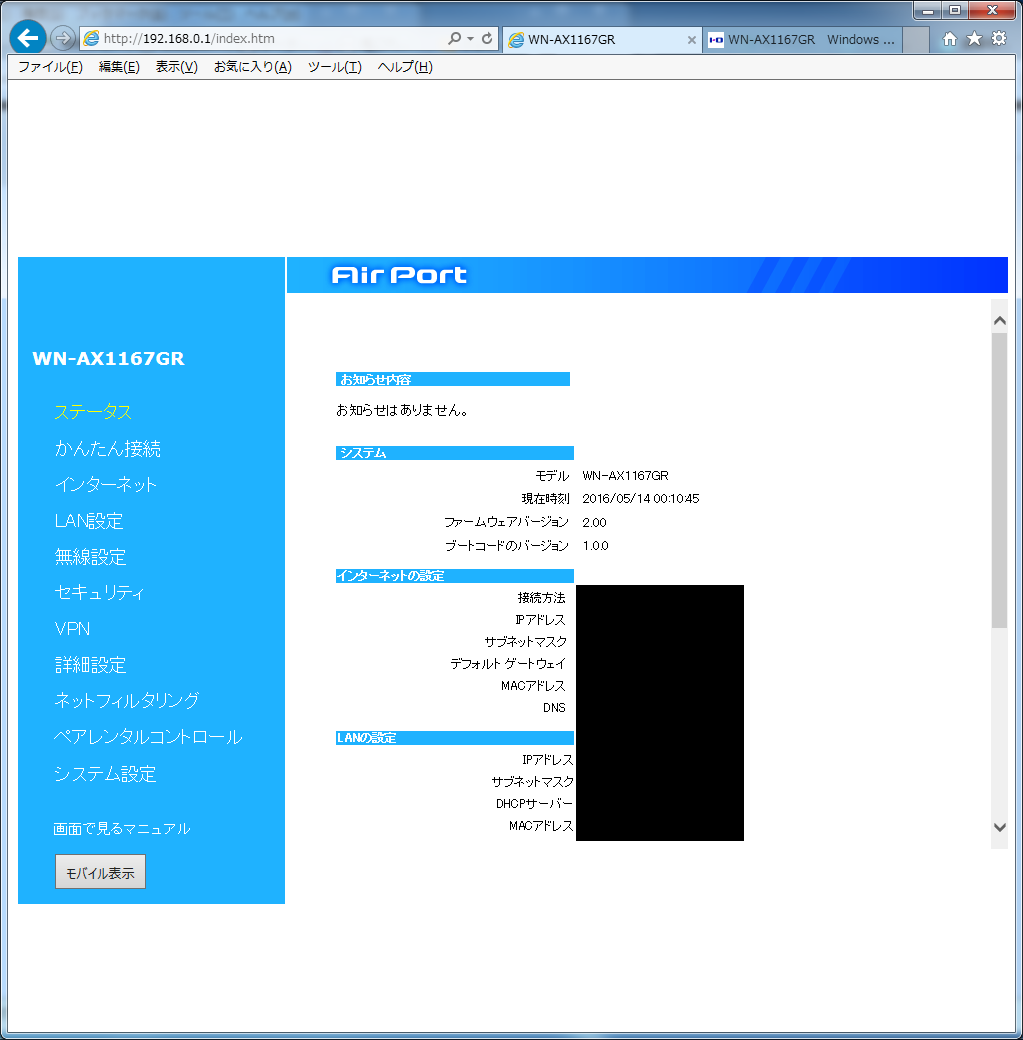This screenshot has height=1040, width=1023.
Task: Open LAN設定 in the sidebar
Action: coord(89,521)
